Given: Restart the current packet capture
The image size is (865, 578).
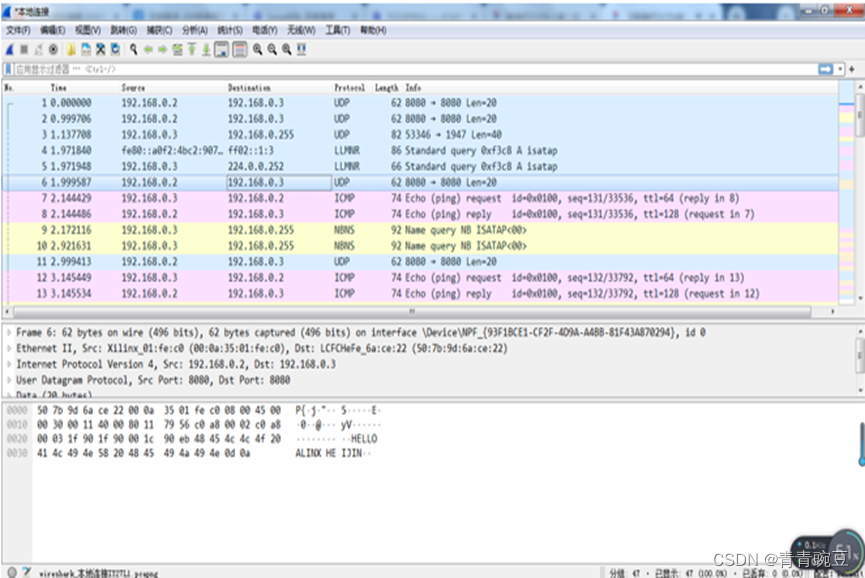Looking at the screenshot, I should point(38,50).
